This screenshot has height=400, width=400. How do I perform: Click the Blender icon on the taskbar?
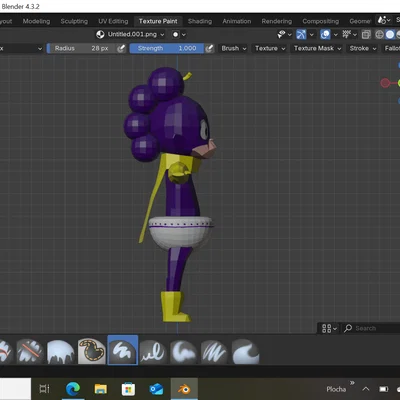184,389
